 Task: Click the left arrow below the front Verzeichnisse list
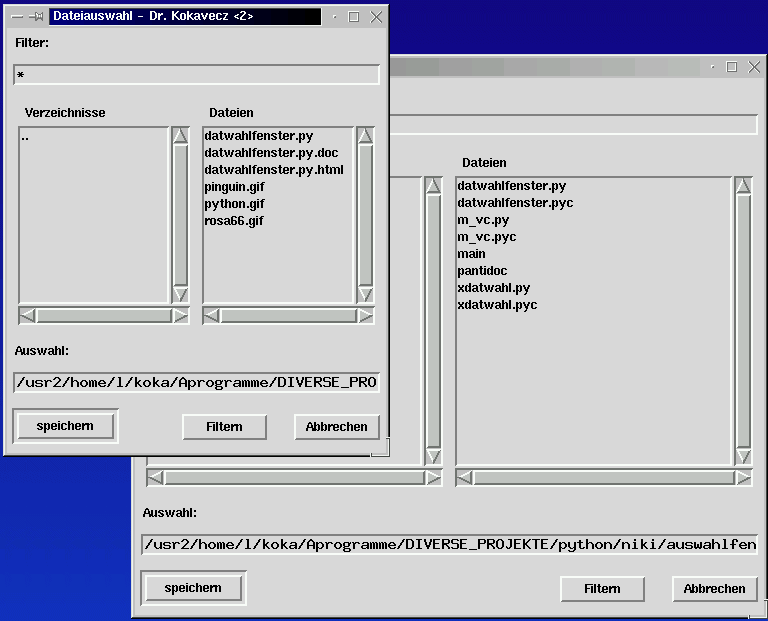tap(28, 316)
